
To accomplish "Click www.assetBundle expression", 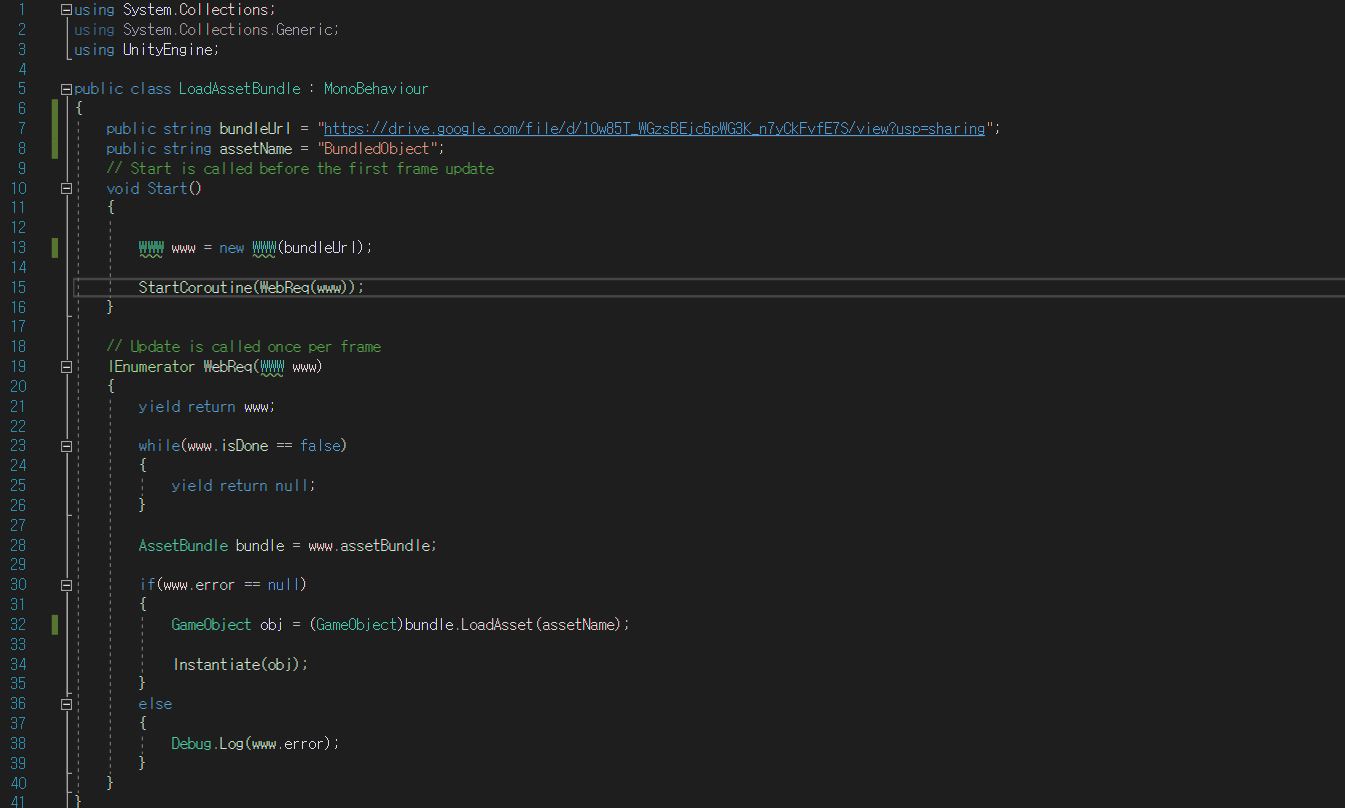I will pos(370,545).
